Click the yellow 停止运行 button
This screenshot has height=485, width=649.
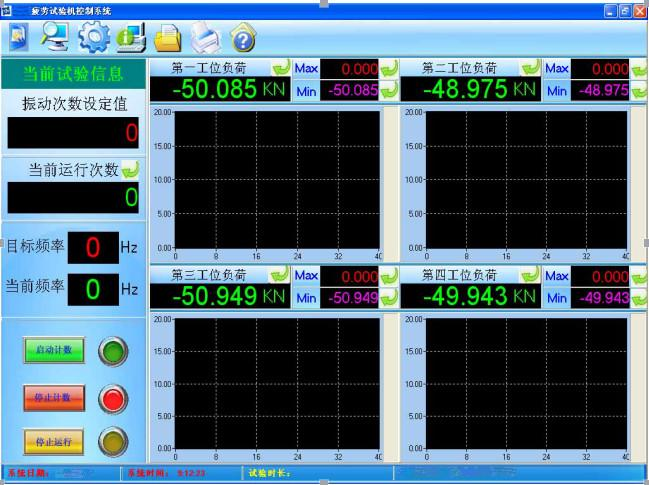[x=54, y=442]
